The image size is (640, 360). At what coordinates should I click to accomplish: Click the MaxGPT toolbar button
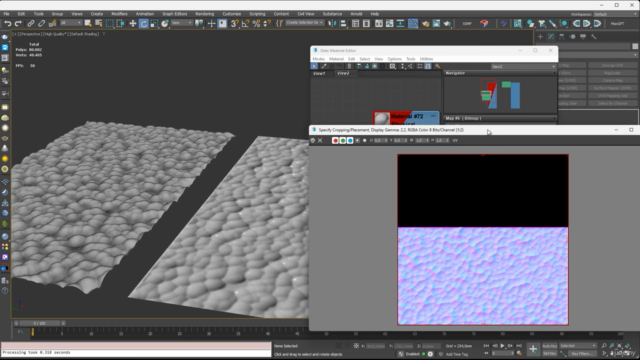tap(617, 24)
